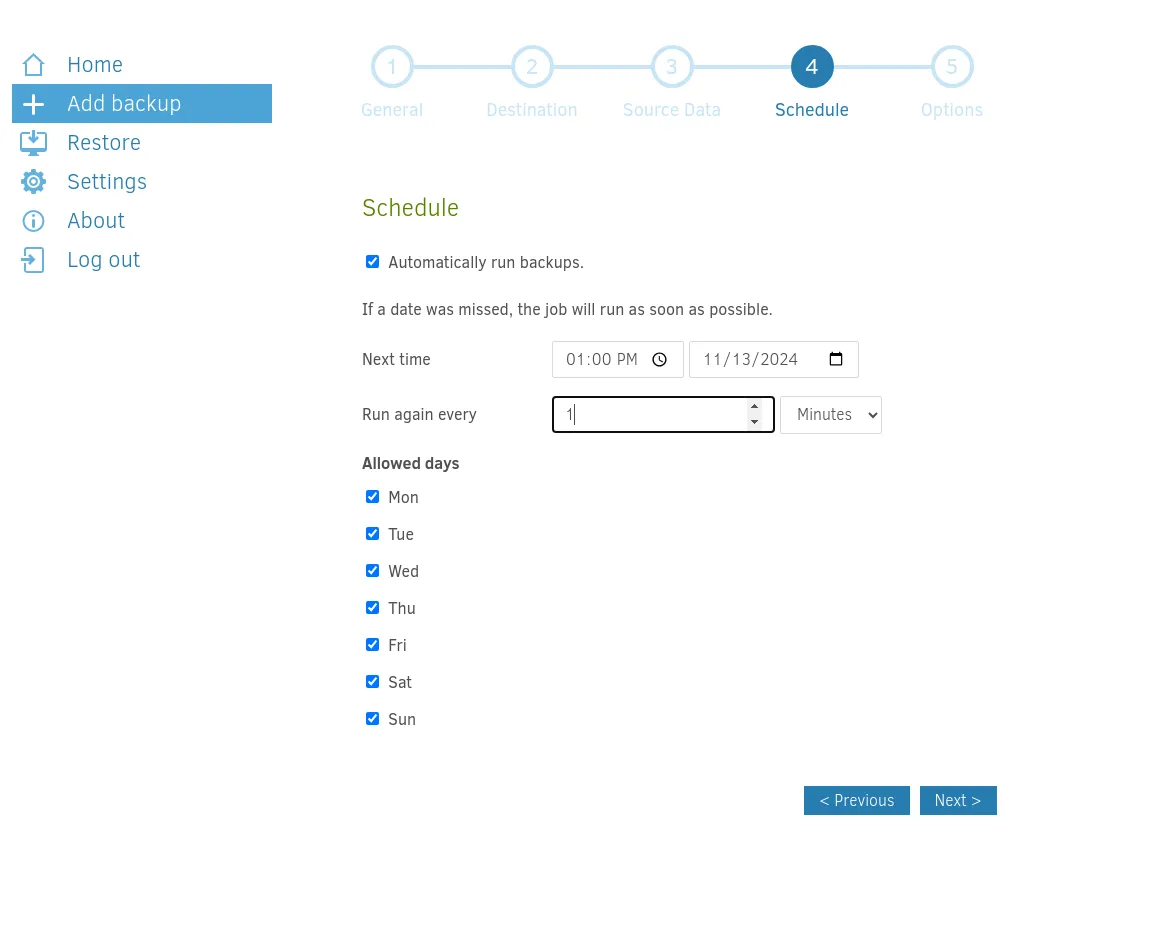Toggle Automatically run backups checkbox

point(373,262)
